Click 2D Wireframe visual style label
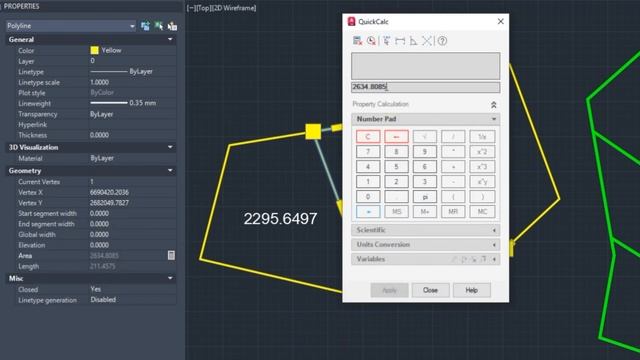640x360 pixels. (x=235, y=8)
